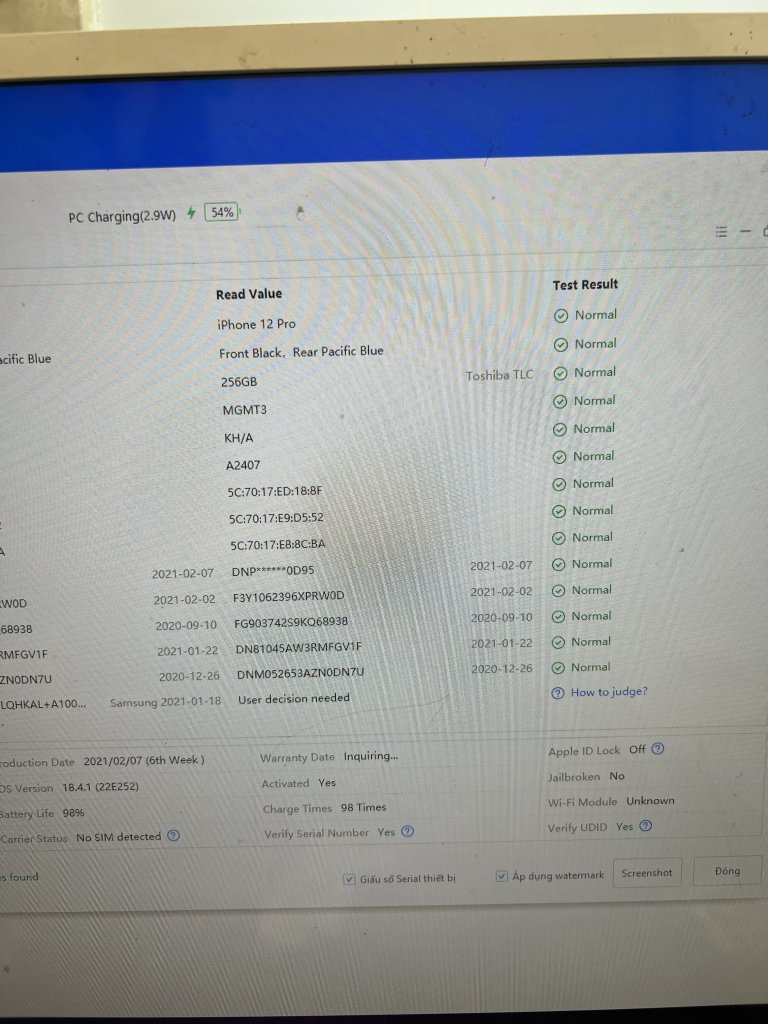Toggle the Áp dụng watermark checkbox

pyautogui.click(x=502, y=876)
